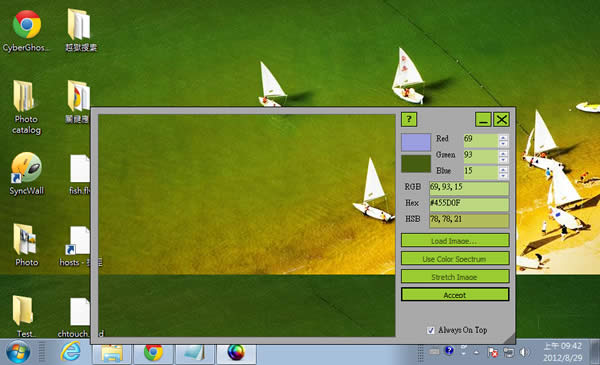Open the Windows Start orb

pyautogui.click(x=18, y=352)
